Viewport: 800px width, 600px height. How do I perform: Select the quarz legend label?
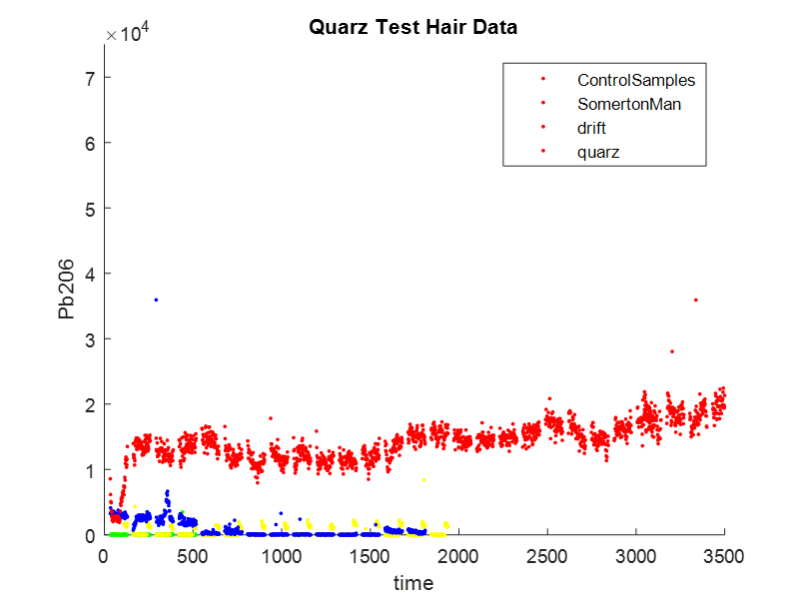598,152
